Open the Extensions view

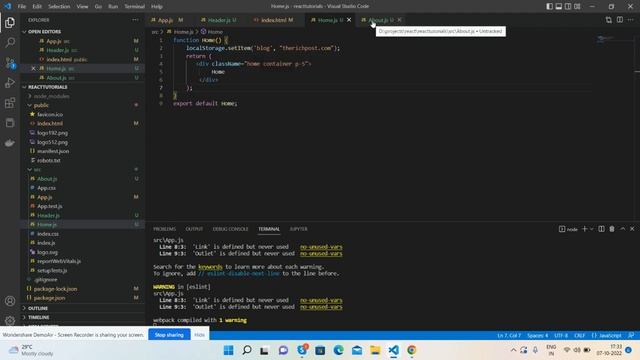pos(10,102)
